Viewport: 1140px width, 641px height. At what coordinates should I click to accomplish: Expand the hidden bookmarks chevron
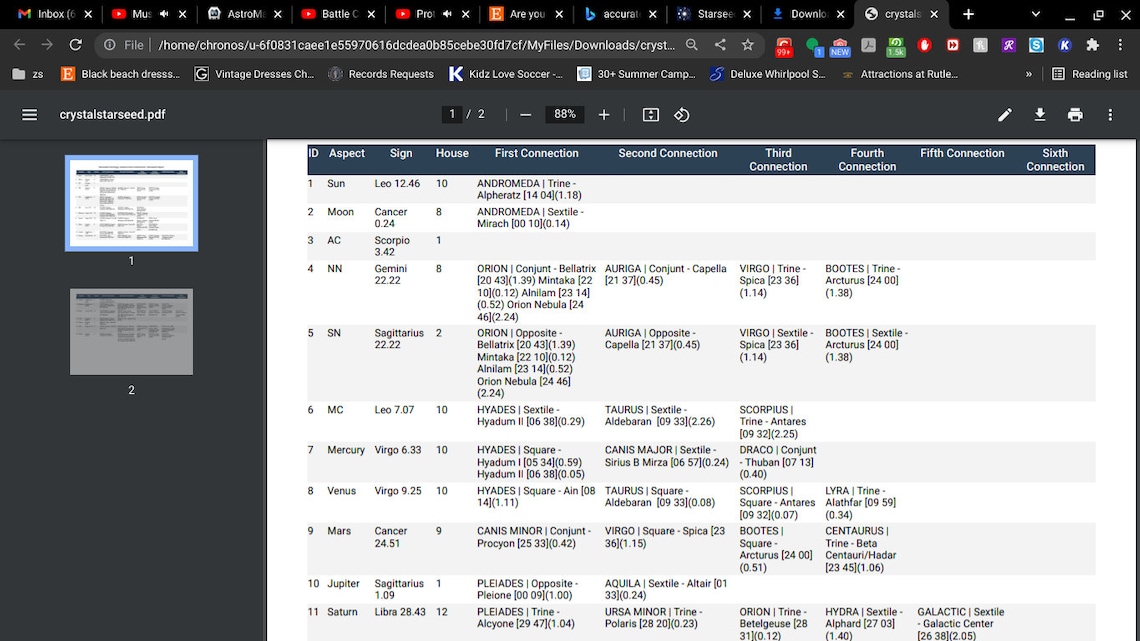pyautogui.click(x=1028, y=74)
